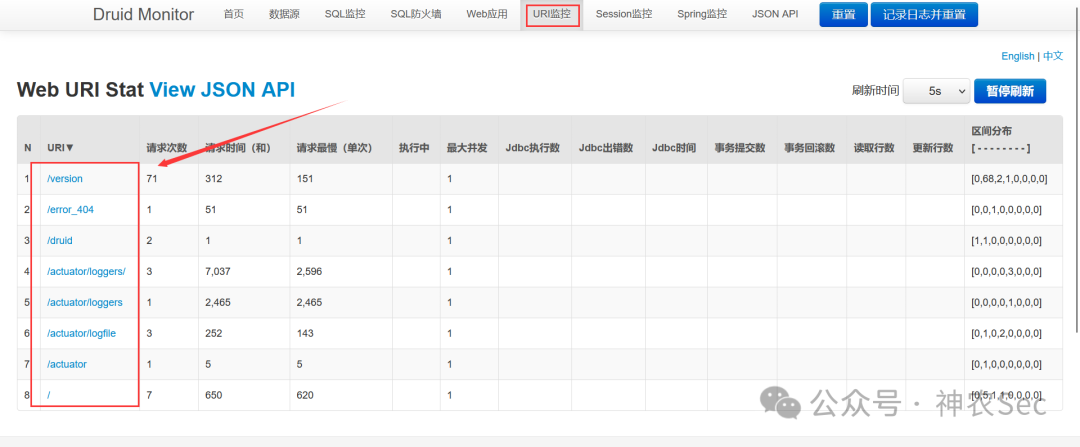Sort by the URI column header
The image size is (1080, 447).
61,147
